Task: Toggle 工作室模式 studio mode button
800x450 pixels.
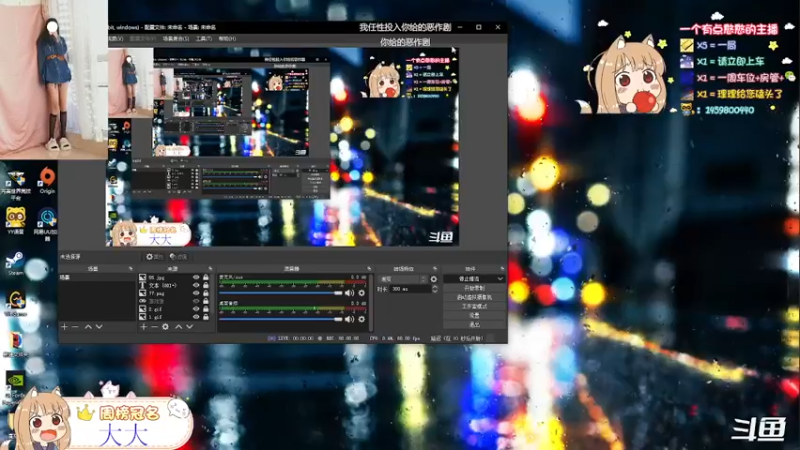Action: pyautogui.click(x=474, y=307)
